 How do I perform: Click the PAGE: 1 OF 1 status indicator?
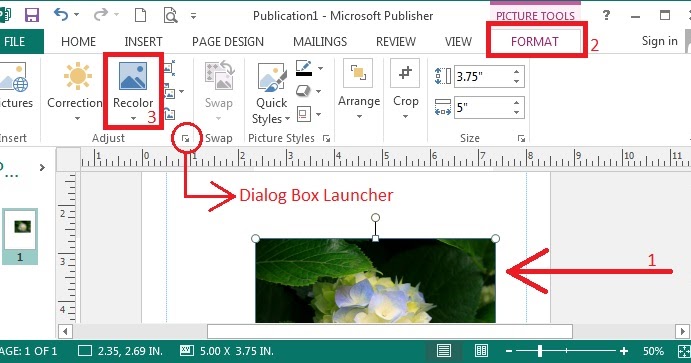click(28, 351)
